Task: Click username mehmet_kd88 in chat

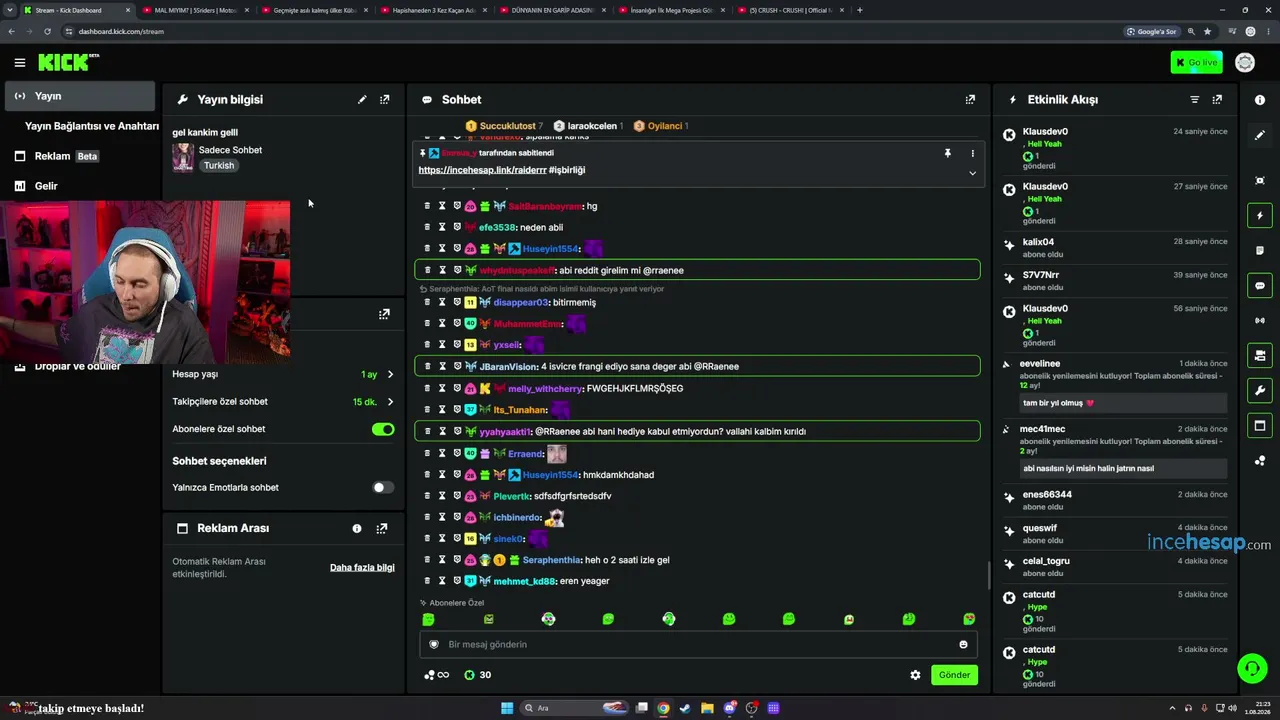Action: (524, 581)
